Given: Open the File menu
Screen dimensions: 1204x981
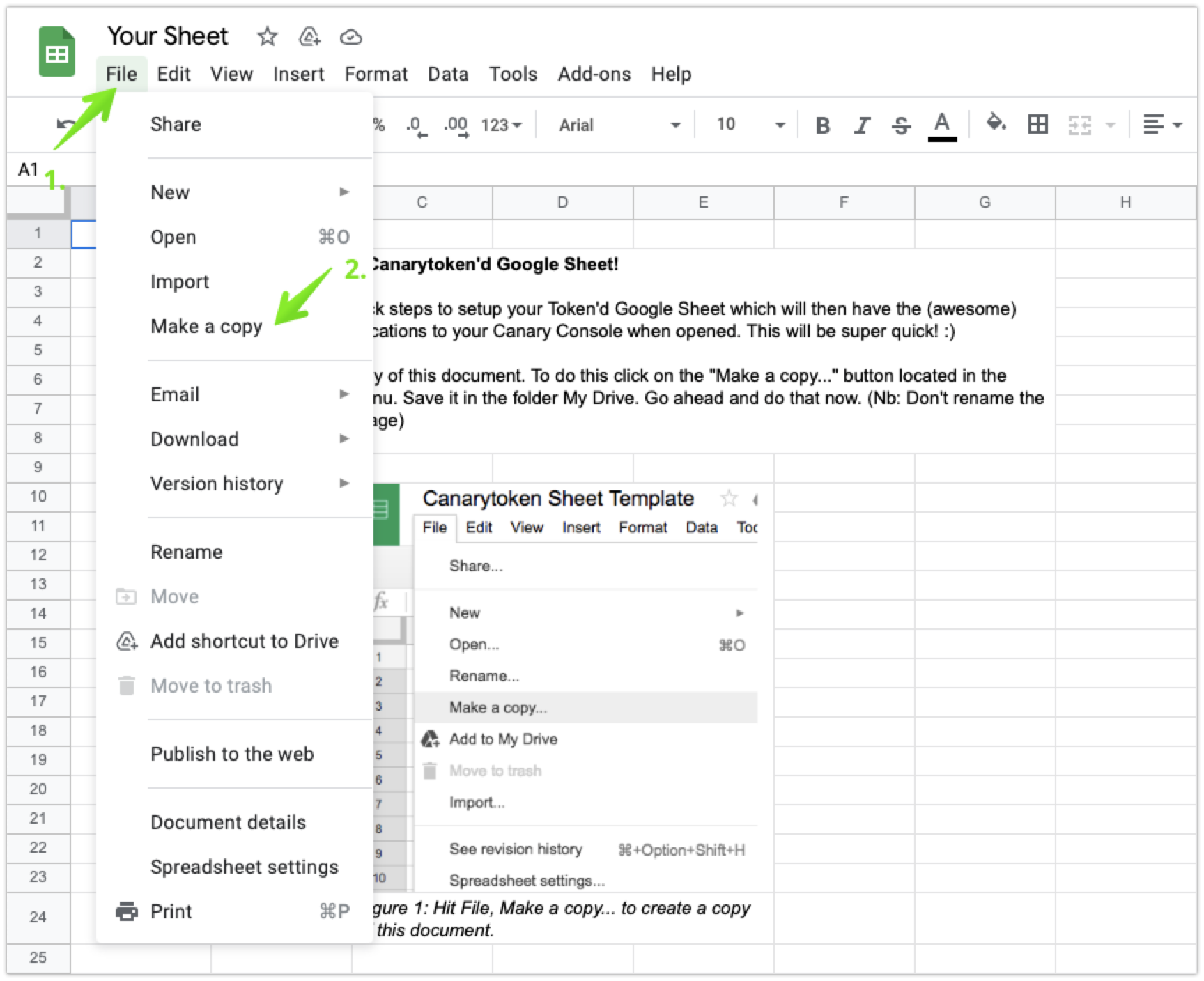Looking at the screenshot, I should pos(121,74).
